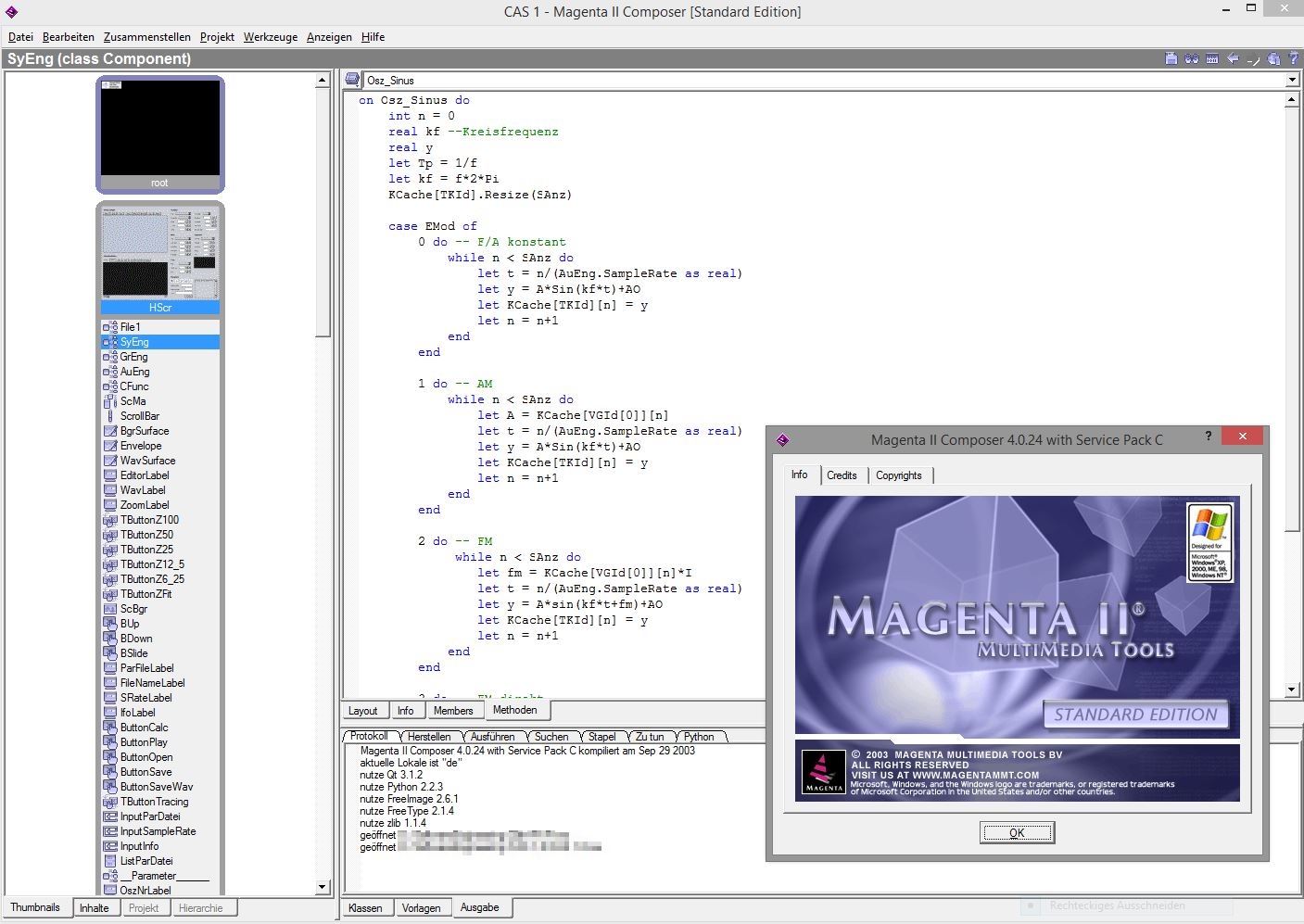The width and height of the screenshot is (1304, 924).
Task: Open the Zusammenstellen menu
Action: [x=147, y=37]
